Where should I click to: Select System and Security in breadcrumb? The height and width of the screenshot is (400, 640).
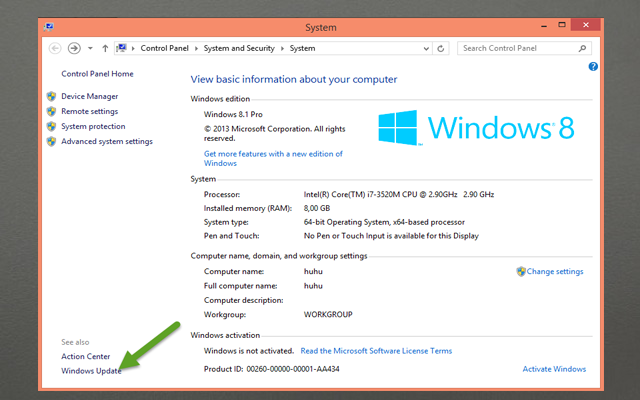pyautogui.click(x=240, y=48)
